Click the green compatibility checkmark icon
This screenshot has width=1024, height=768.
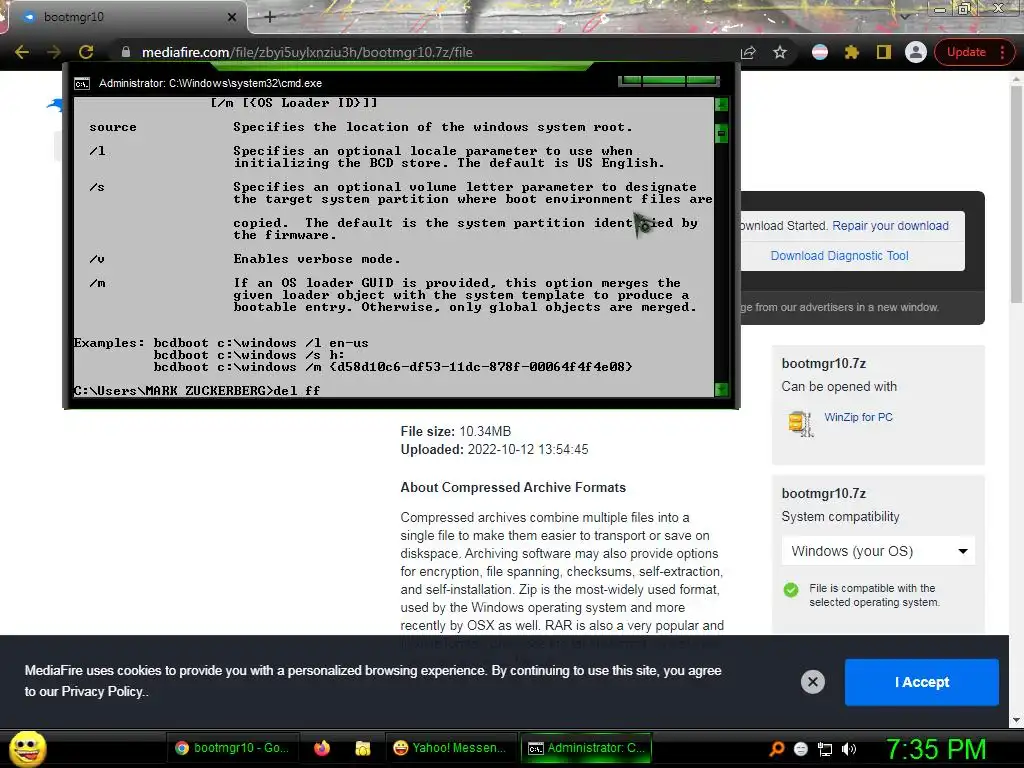[x=791, y=590]
